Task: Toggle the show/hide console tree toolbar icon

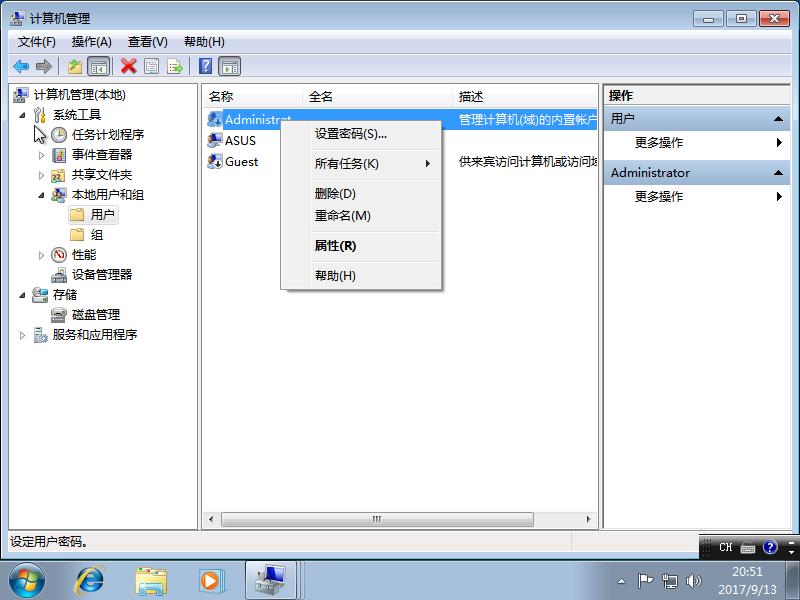Action: point(96,66)
